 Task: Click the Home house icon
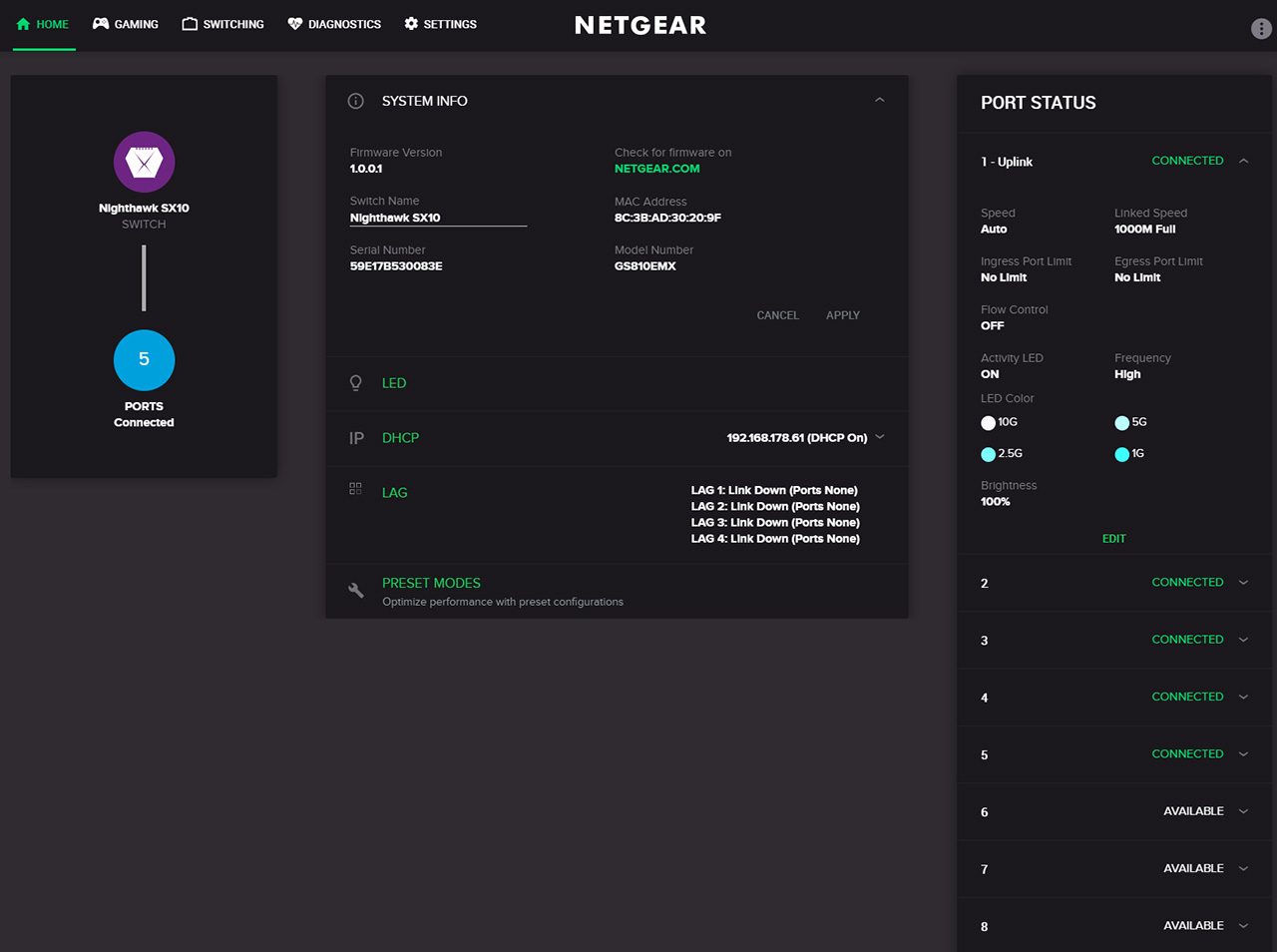click(x=23, y=24)
